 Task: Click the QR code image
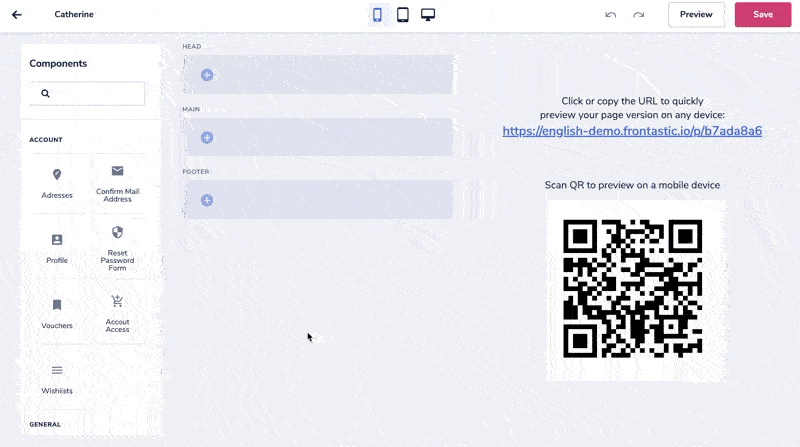coord(633,289)
